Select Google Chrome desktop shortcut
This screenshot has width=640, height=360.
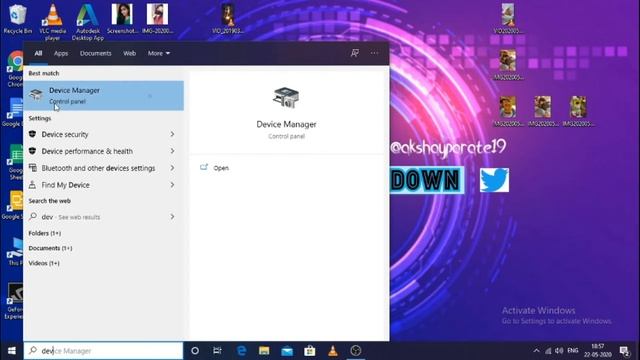(x=15, y=69)
